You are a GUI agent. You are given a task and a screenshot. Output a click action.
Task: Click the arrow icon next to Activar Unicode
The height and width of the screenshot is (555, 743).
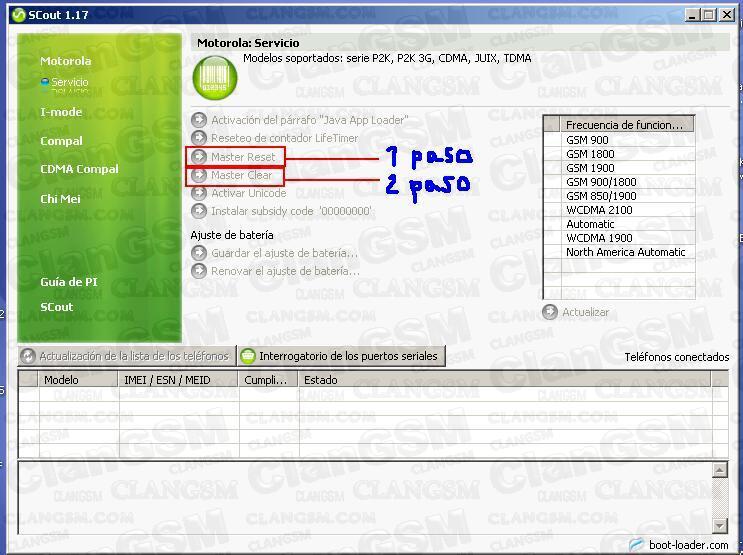(199, 193)
